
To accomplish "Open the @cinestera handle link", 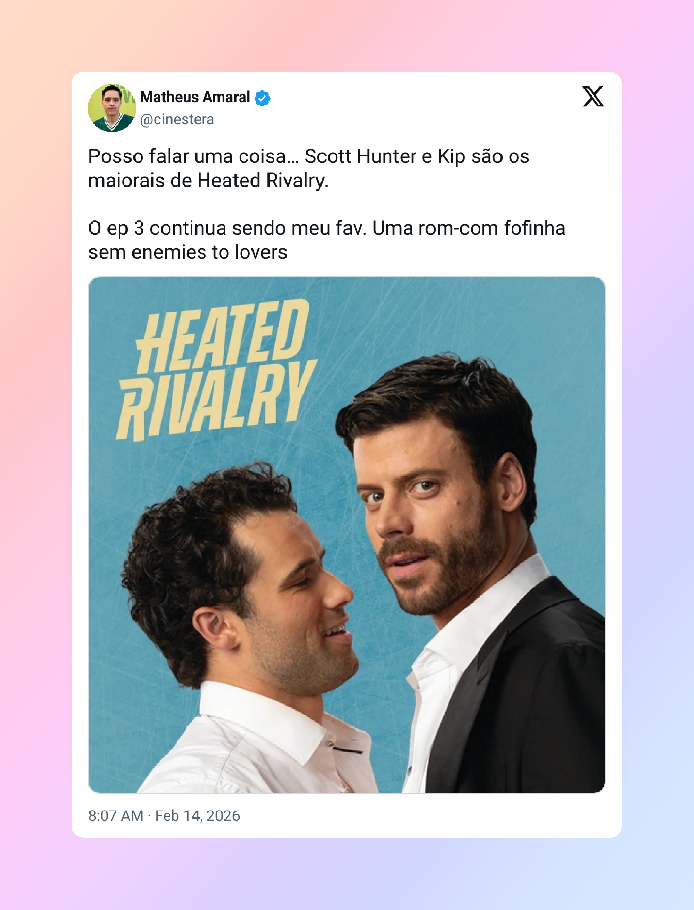I will [177, 119].
